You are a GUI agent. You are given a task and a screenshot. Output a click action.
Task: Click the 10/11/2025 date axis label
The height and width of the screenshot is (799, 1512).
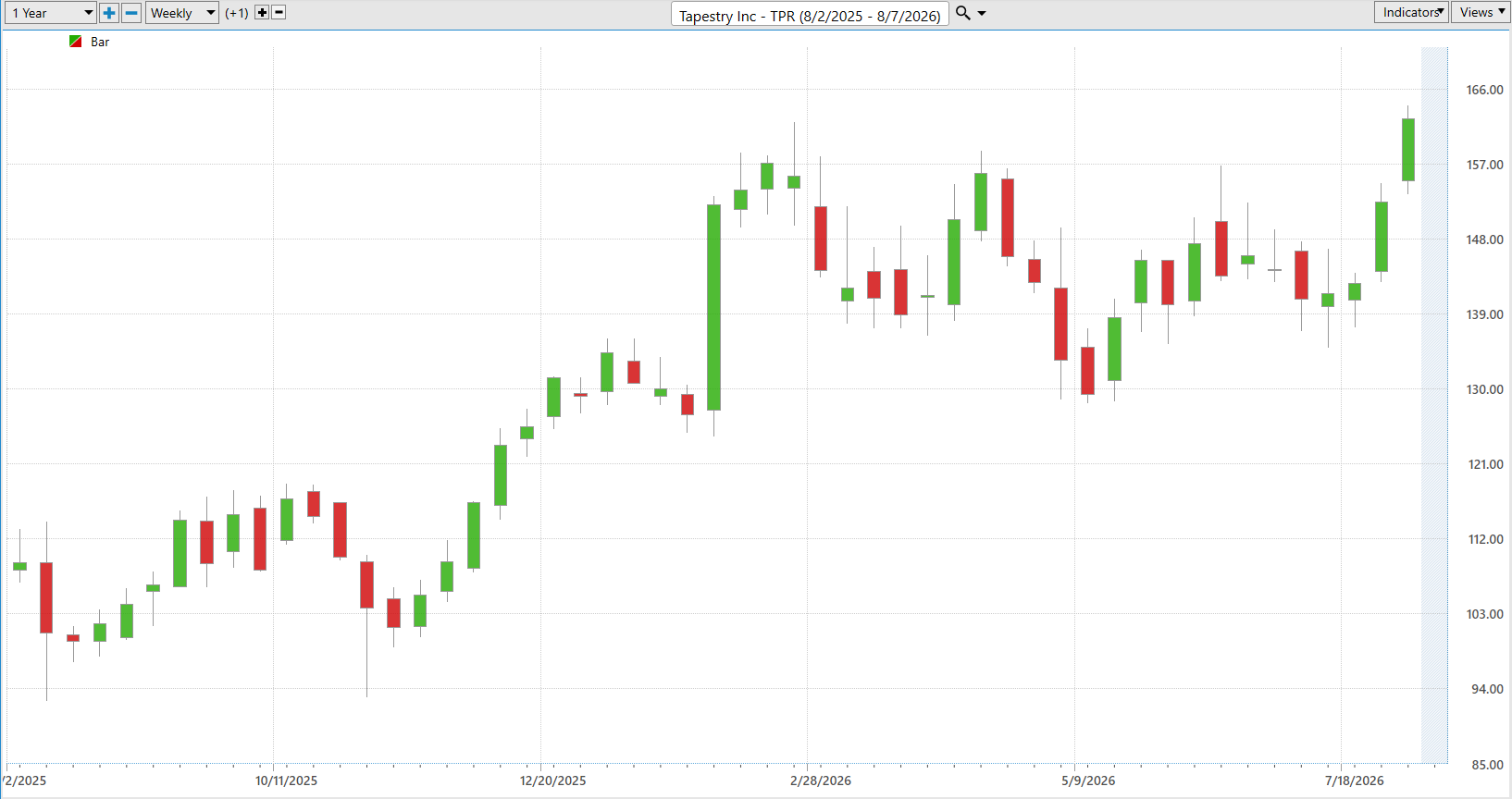pos(286,781)
